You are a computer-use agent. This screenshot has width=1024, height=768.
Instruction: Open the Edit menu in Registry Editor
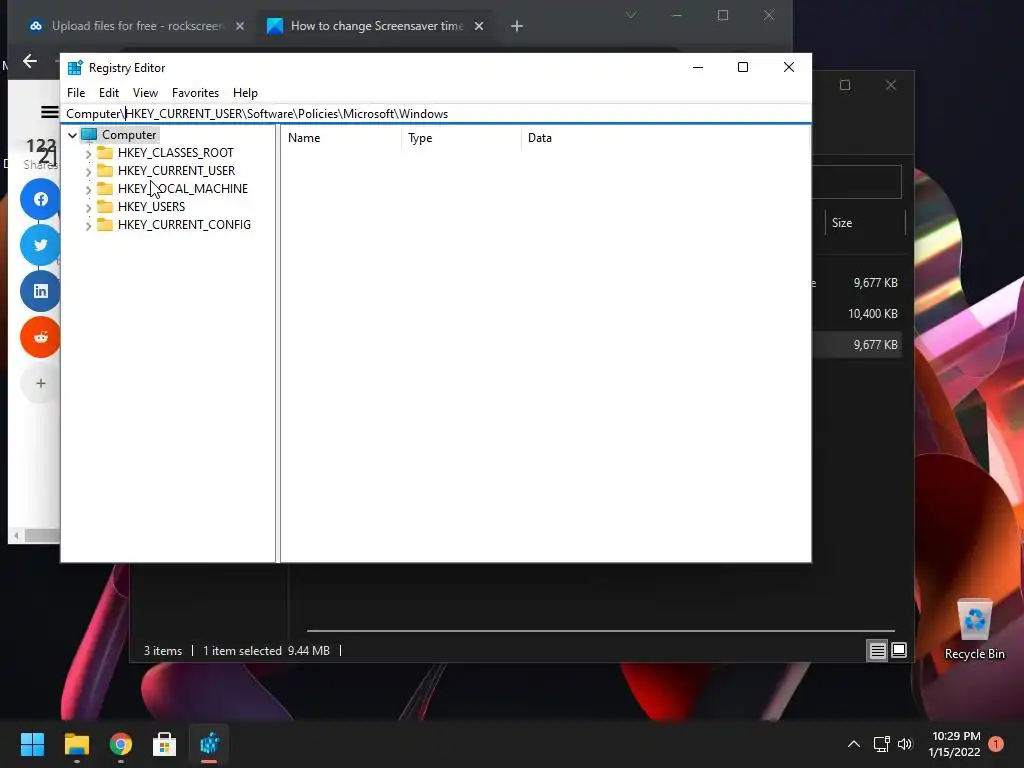tap(108, 93)
